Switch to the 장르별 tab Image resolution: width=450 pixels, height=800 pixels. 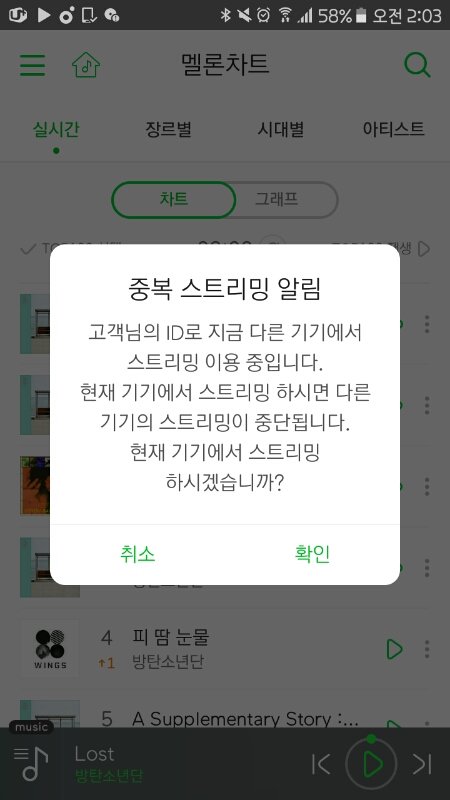pos(168,129)
